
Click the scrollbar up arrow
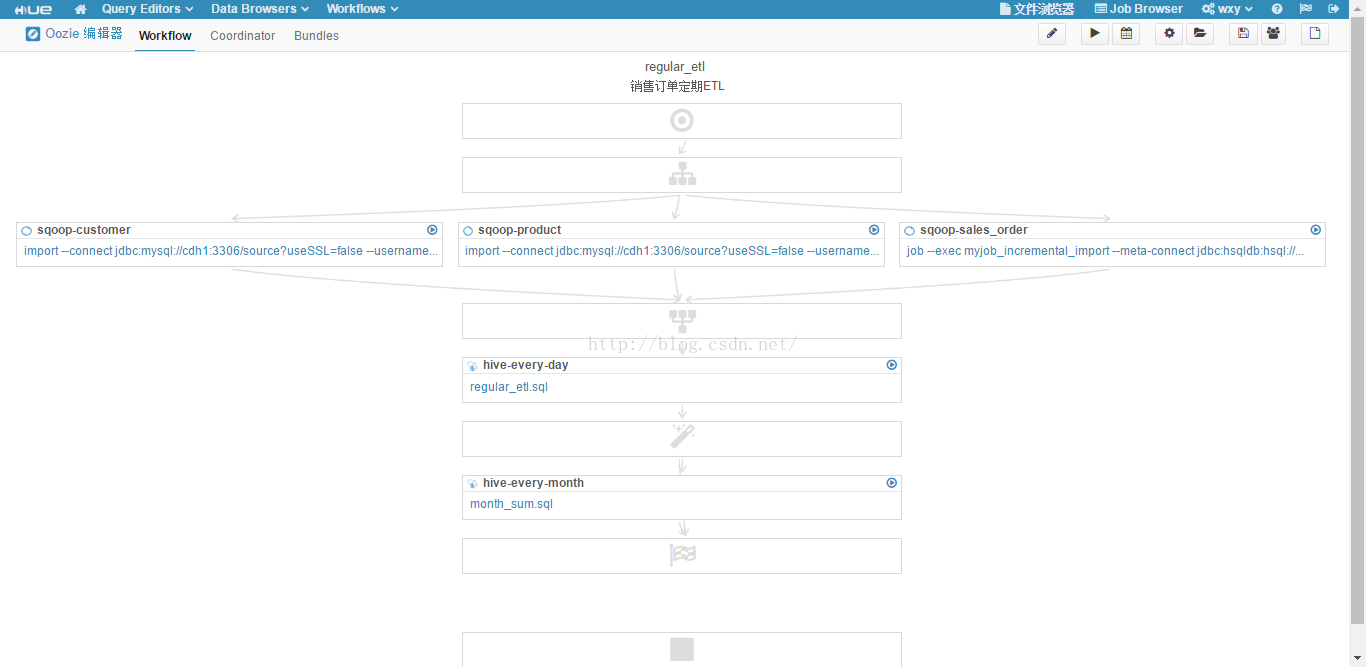click(1358, 7)
